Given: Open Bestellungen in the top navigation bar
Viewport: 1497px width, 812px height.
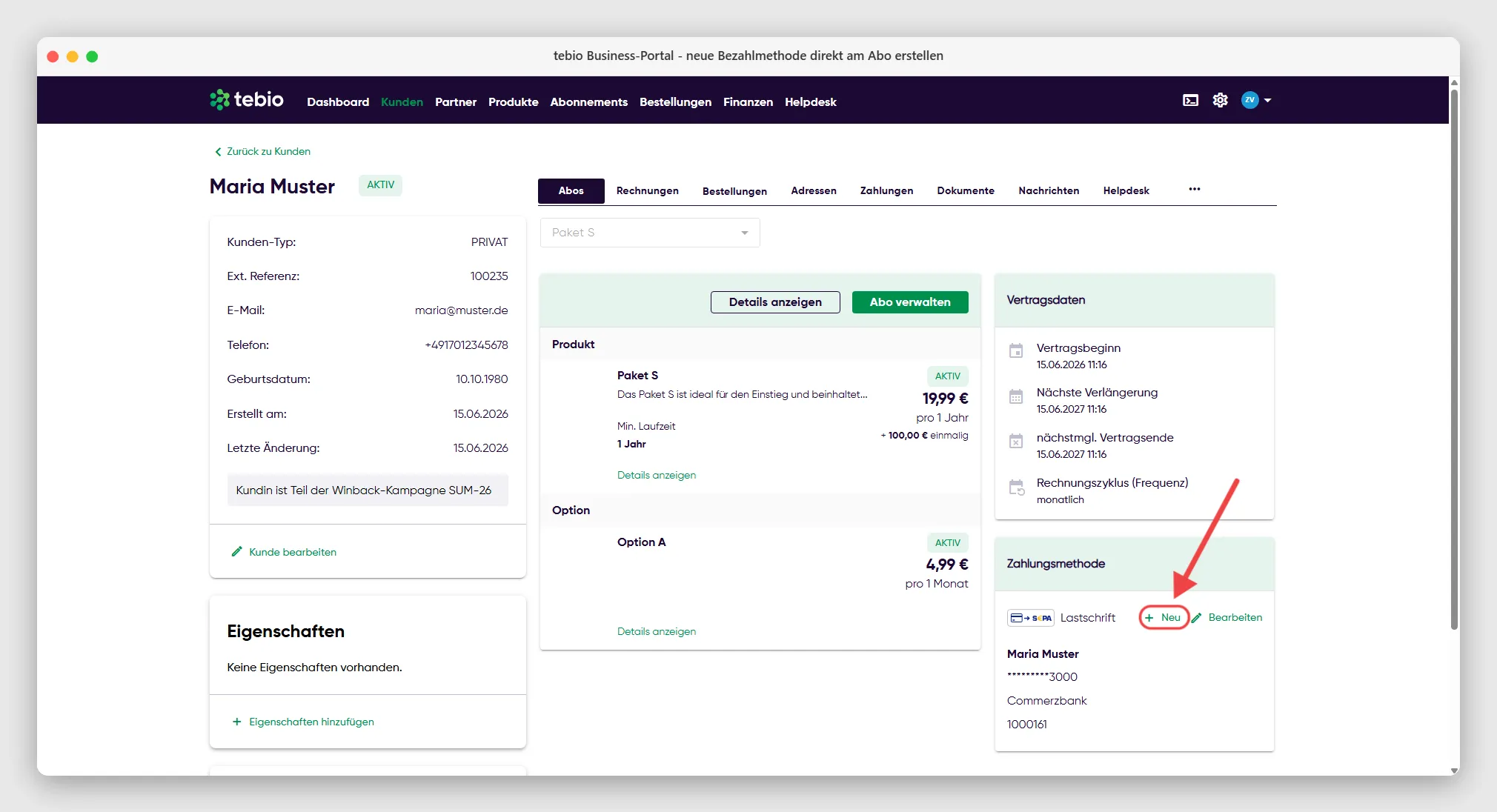Looking at the screenshot, I should coord(675,101).
